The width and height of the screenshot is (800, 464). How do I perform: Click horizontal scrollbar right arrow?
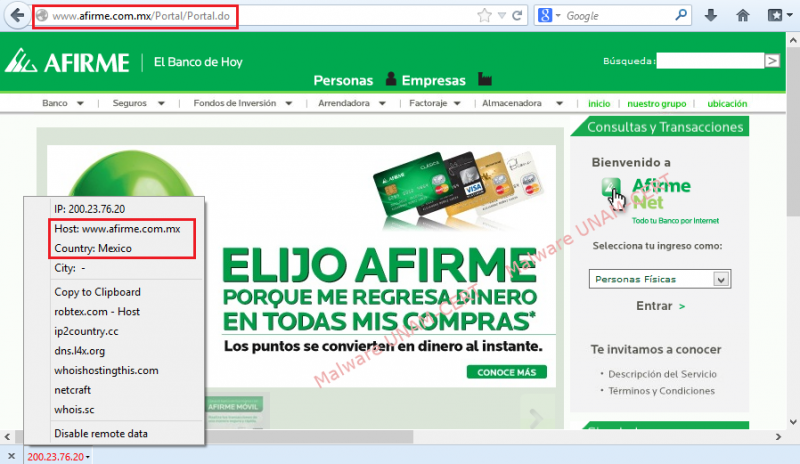pyautogui.click(x=778, y=437)
